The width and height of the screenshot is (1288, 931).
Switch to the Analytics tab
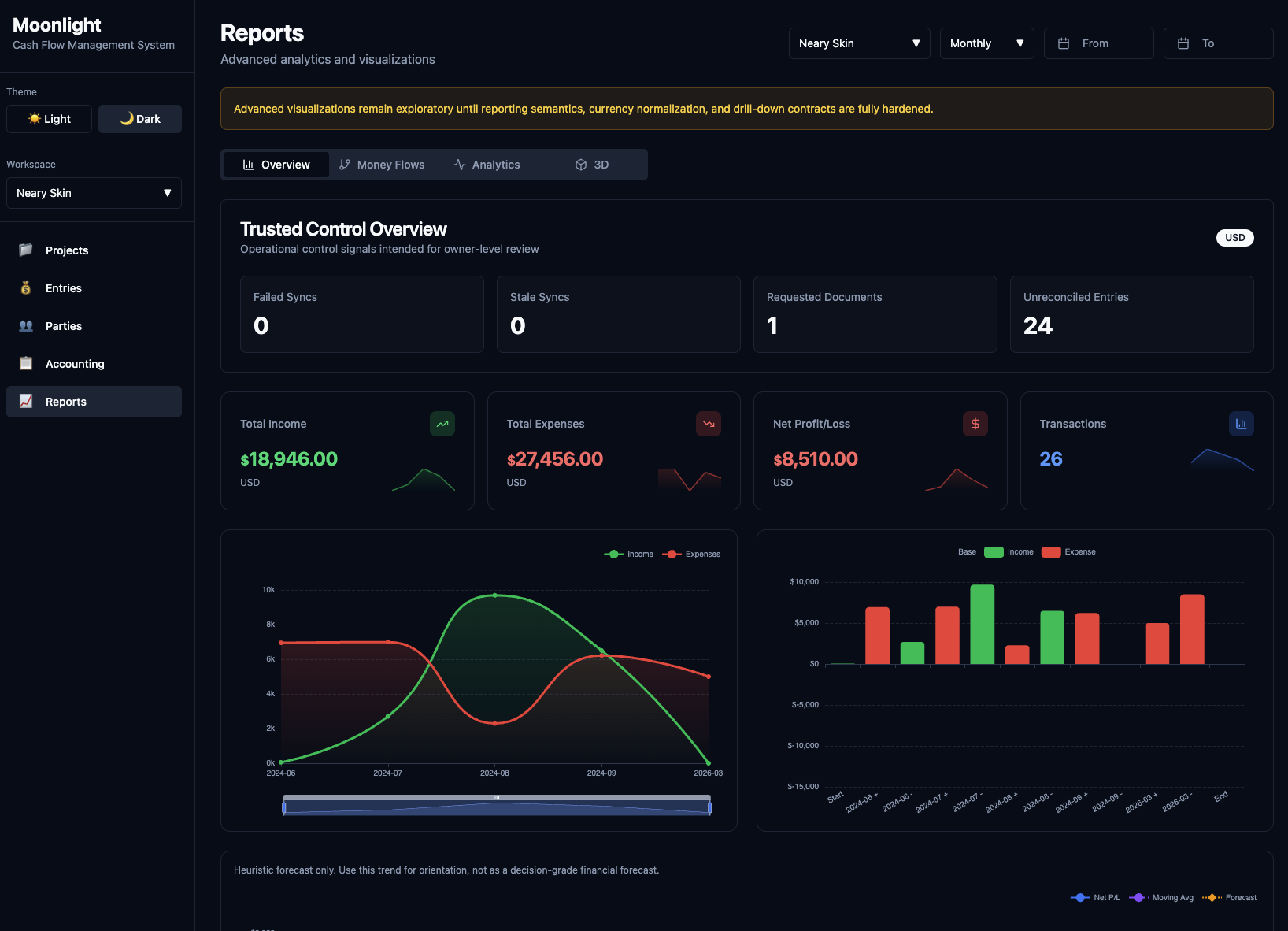[x=487, y=165]
